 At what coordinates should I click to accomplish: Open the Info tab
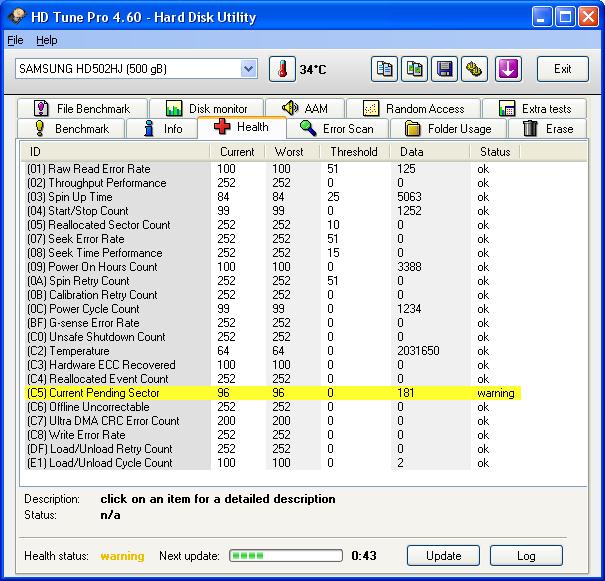tap(162, 128)
